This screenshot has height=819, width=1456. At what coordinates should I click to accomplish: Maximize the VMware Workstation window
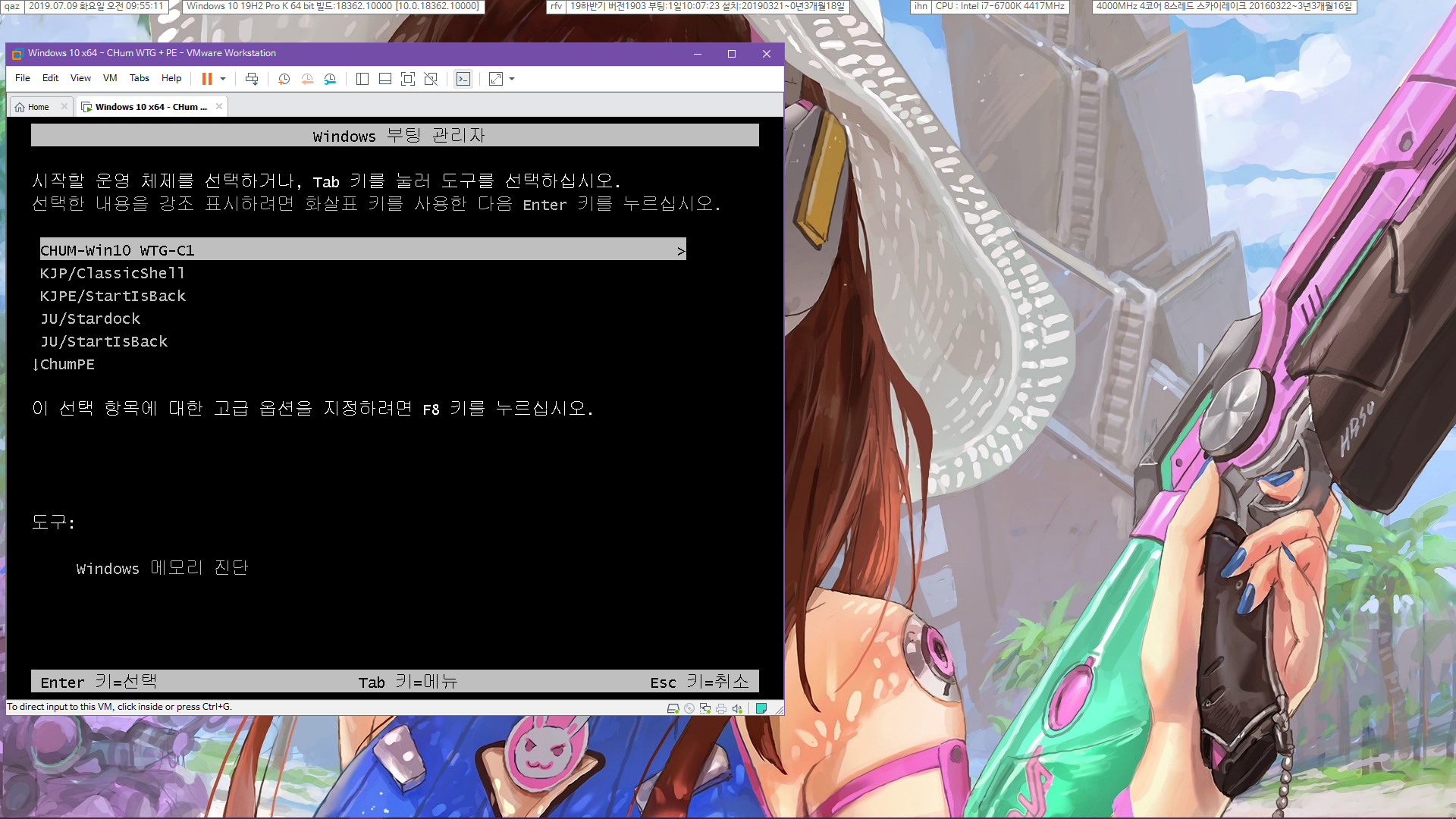click(x=732, y=53)
